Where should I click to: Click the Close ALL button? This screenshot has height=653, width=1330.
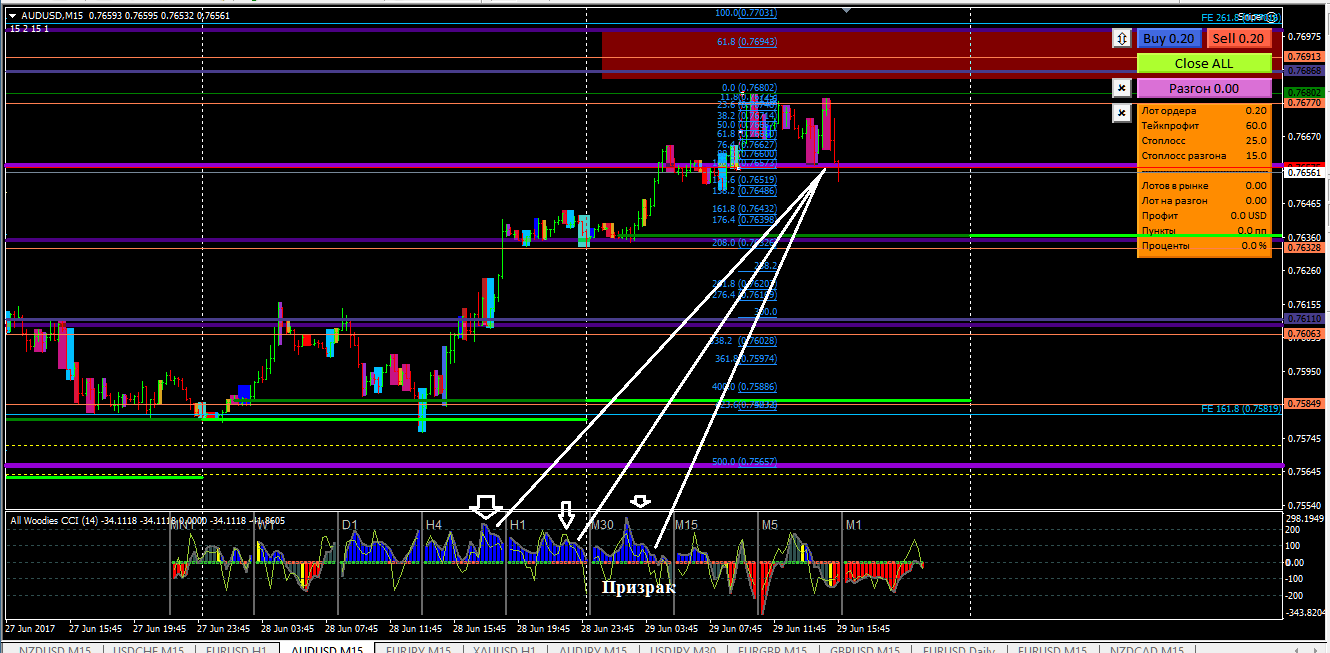(x=1204, y=63)
